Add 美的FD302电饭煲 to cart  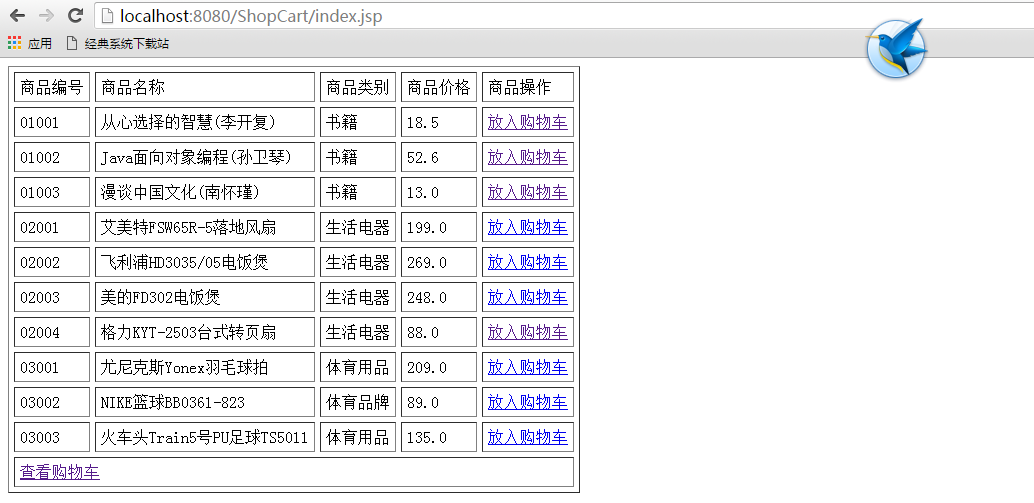coord(528,297)
